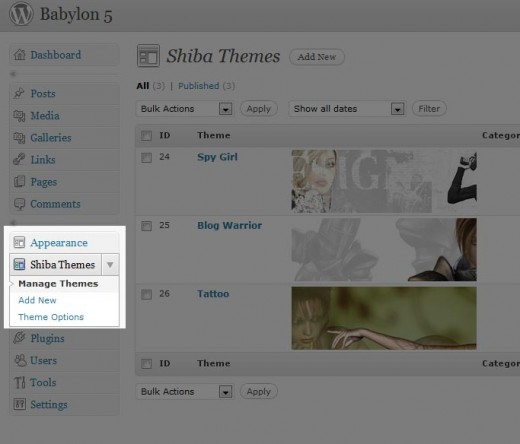Open Comments menu item
520x444 pixels.
pyautogui.click(x=55, y=204)
